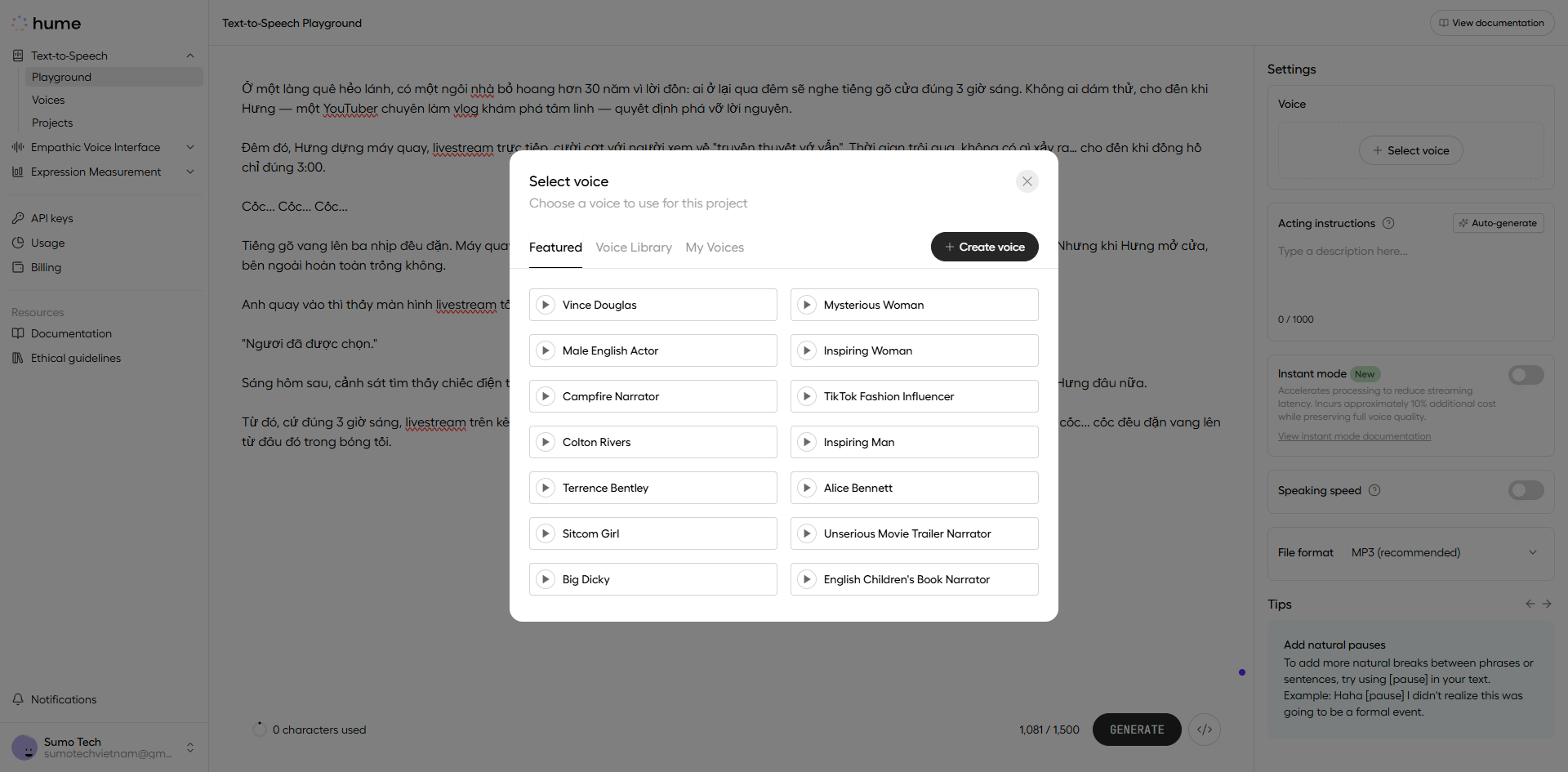The height and width of the screenshot is (772, 1568).
Task: Turn on the Speaking speed switch
Action: [x=1526, y=490]
